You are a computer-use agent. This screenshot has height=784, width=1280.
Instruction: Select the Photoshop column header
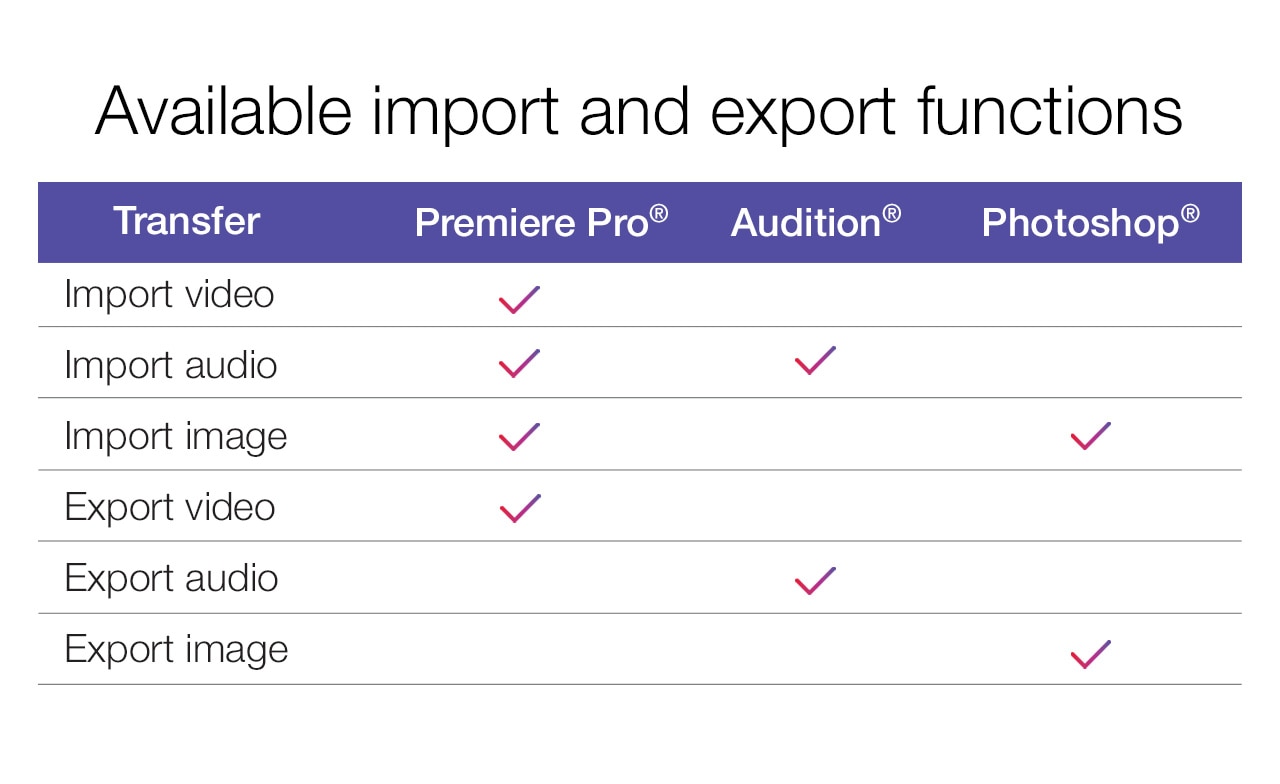[1090, 222]
